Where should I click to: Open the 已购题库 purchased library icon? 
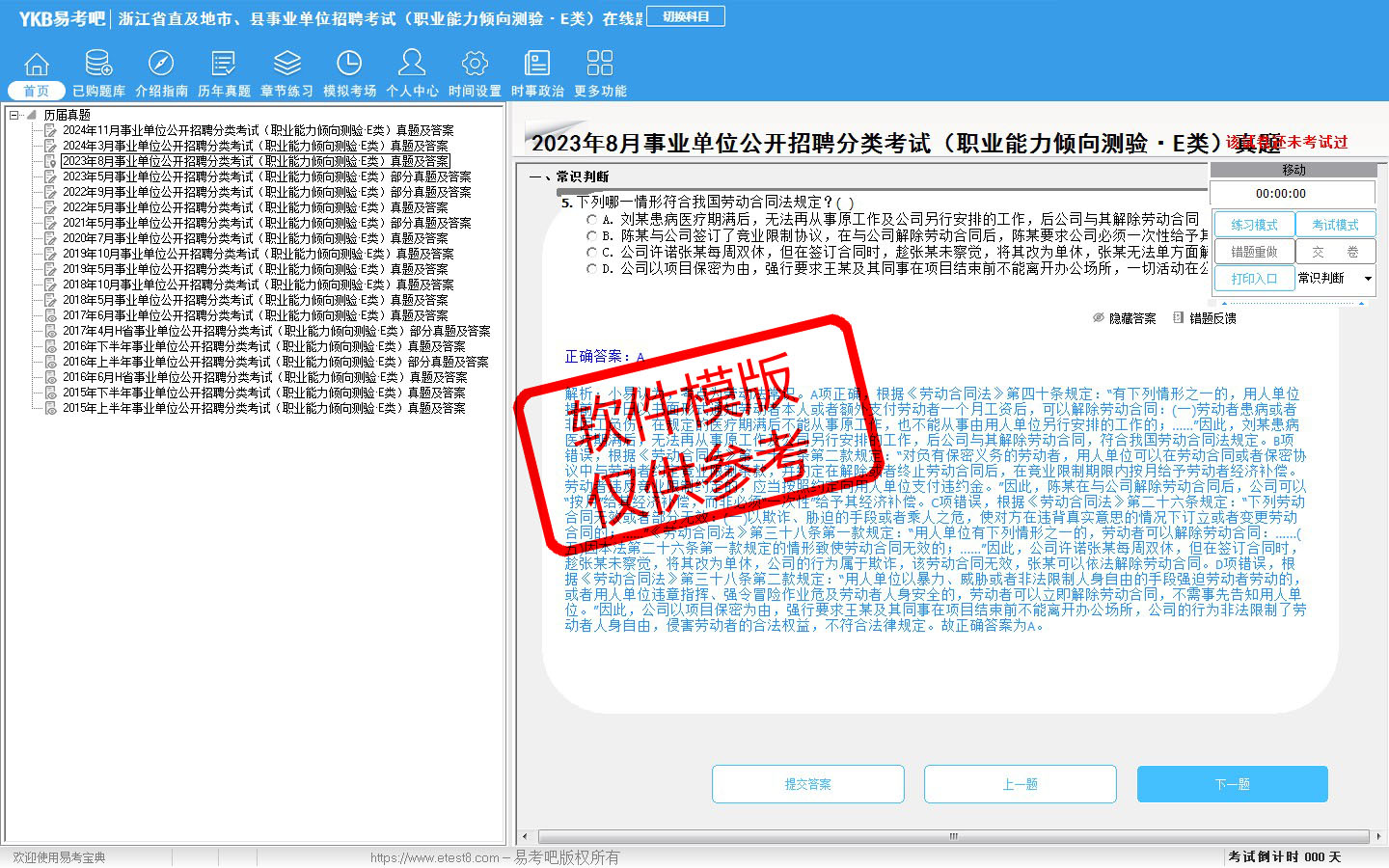[x=98, y=65]
